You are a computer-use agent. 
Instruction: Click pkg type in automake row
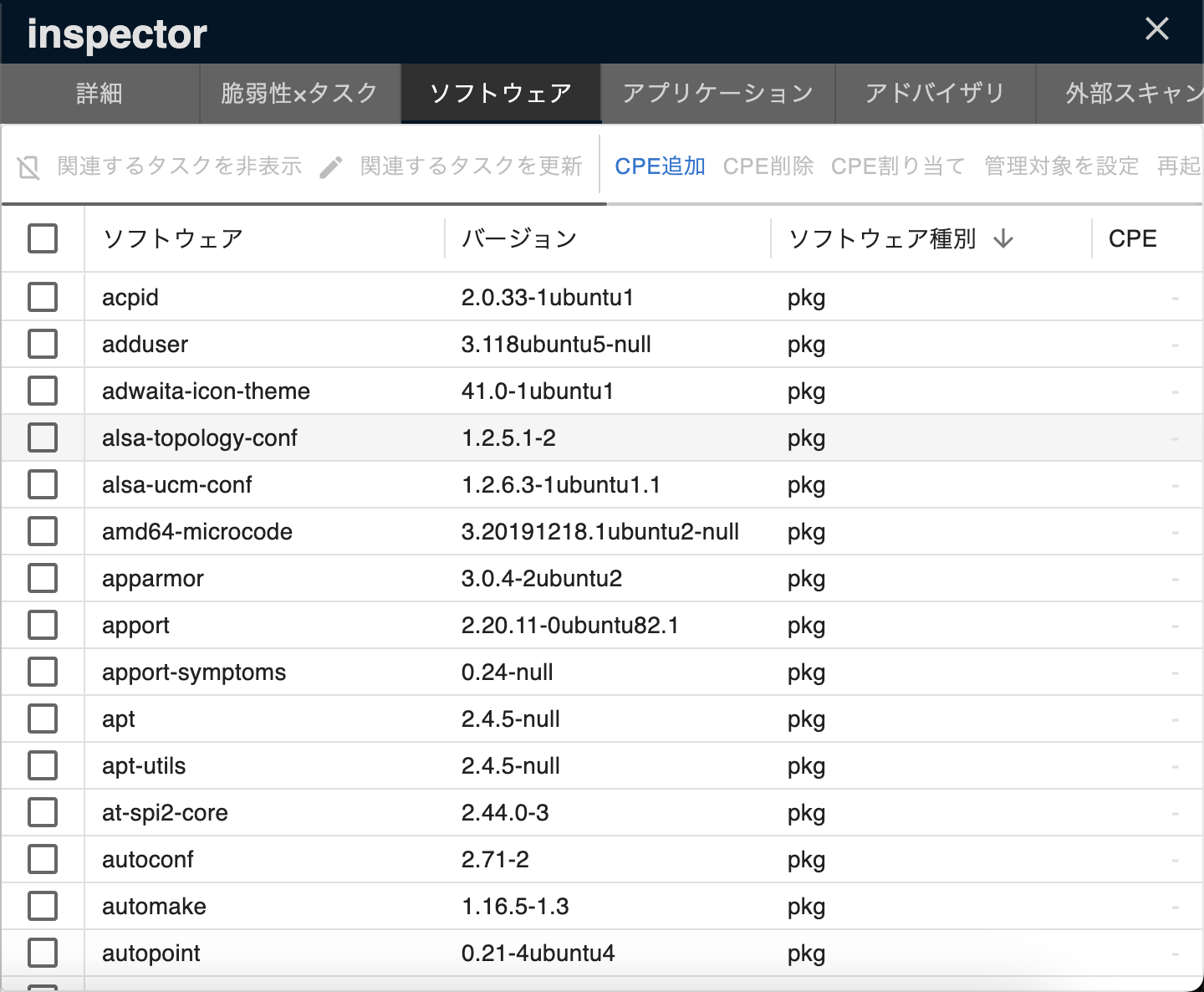click(x=807, y=908)
